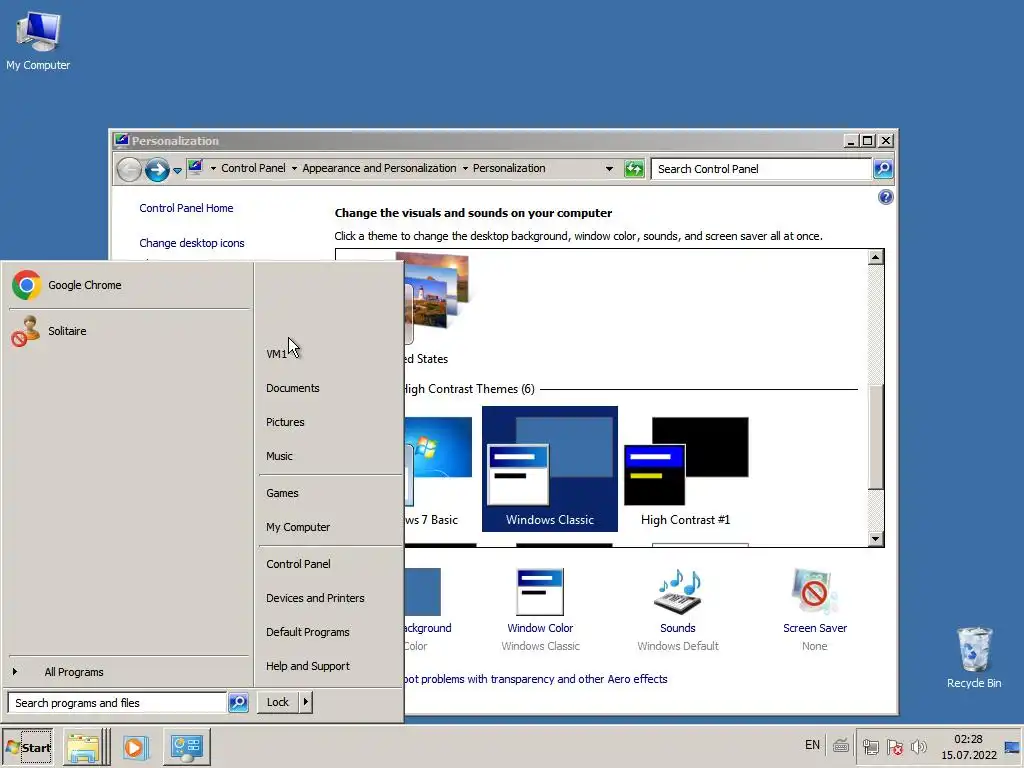The image size is (1024, 768).
Task: Open the shutdown options arrow beside Lock
Action: point(305,702)
